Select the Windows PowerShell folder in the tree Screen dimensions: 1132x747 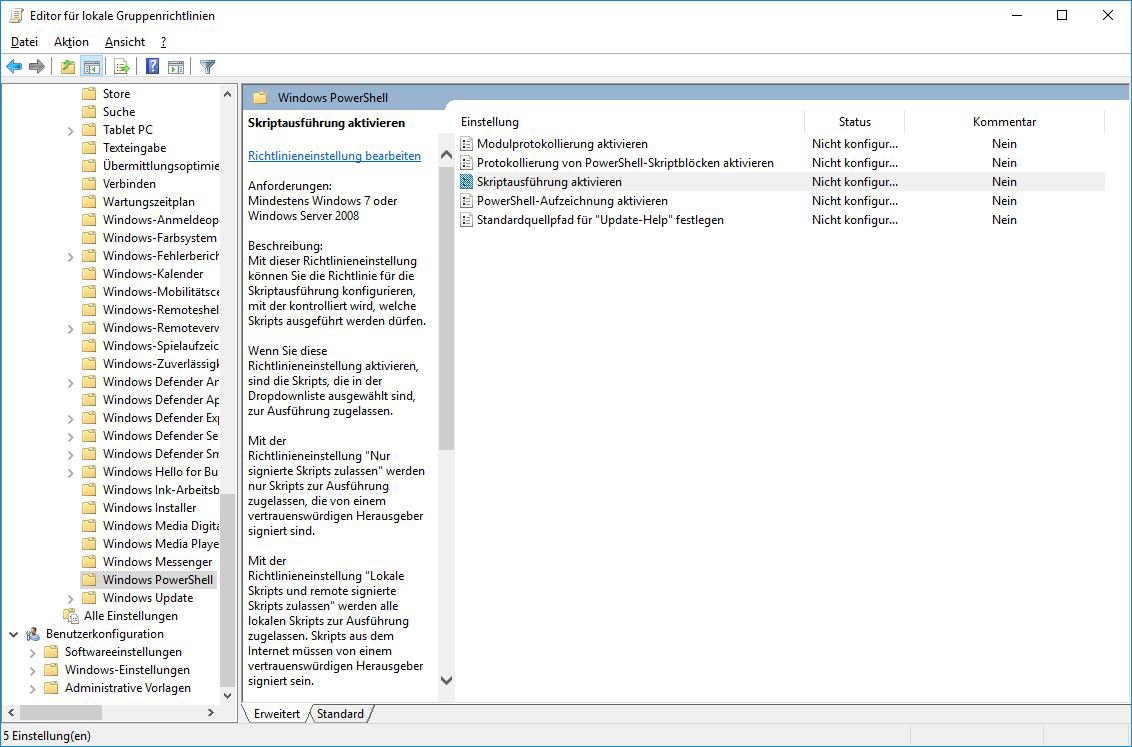click(x=156, y=579)
